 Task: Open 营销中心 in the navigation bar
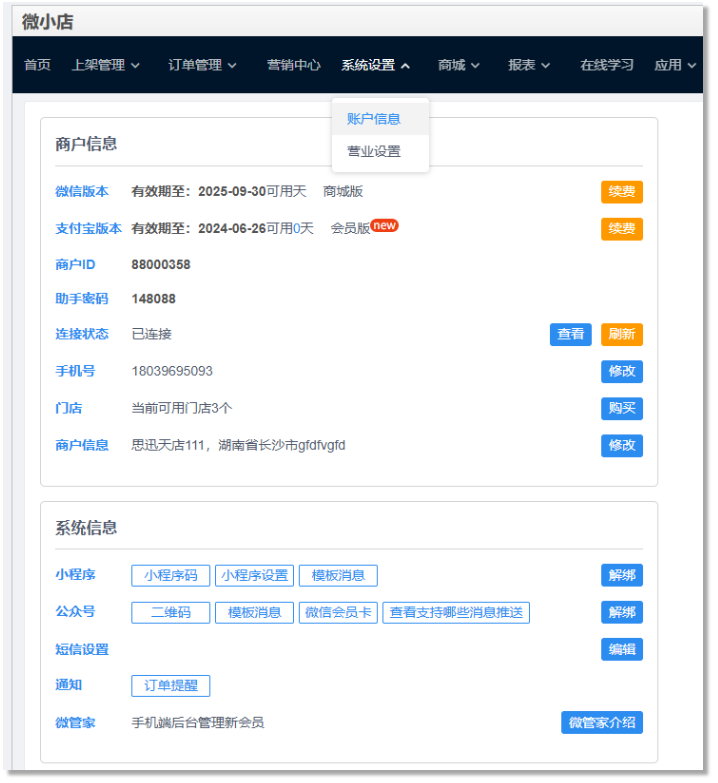[x=294, y=65]
